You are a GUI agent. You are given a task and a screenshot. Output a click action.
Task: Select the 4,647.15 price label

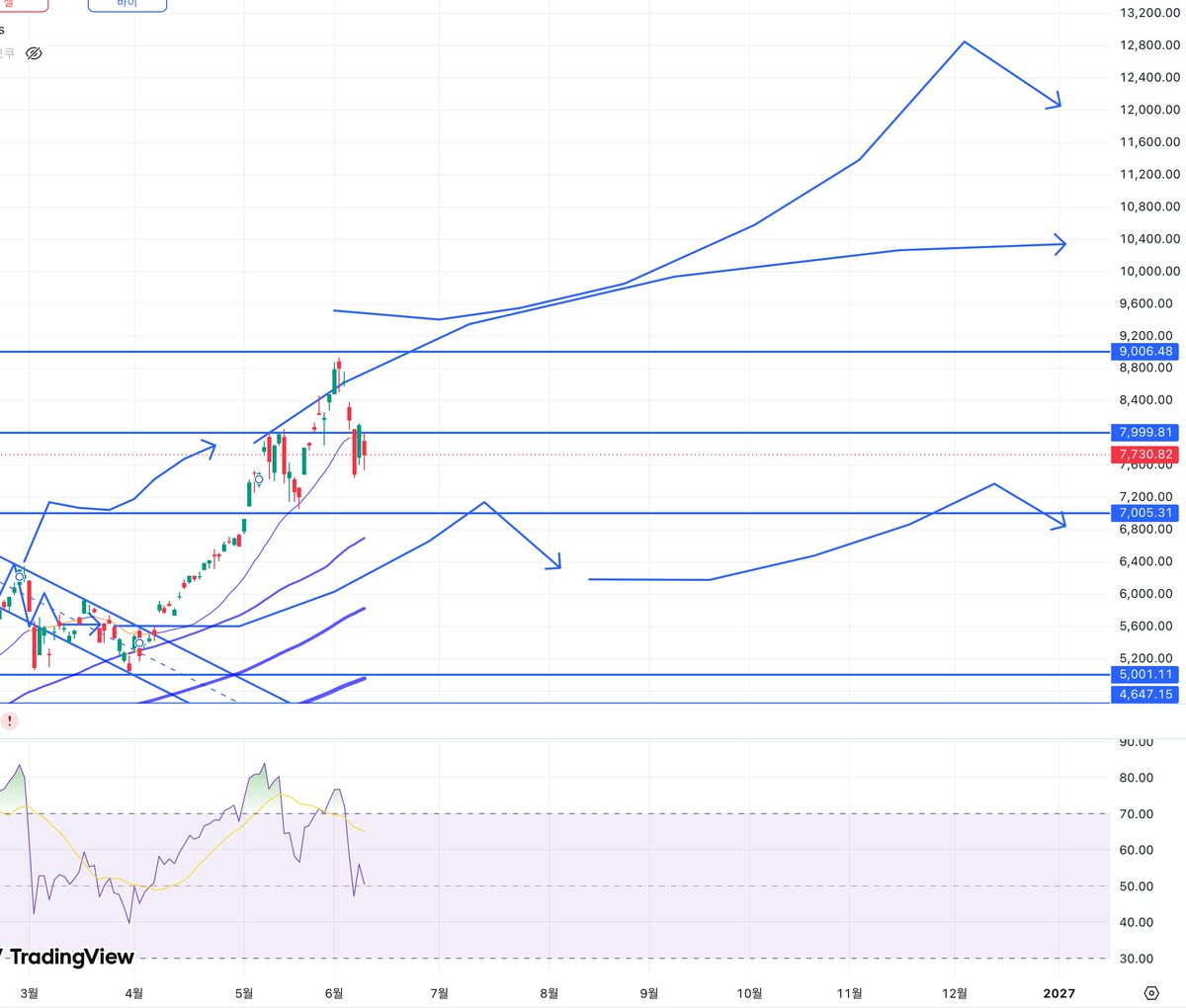[1146, 695]
